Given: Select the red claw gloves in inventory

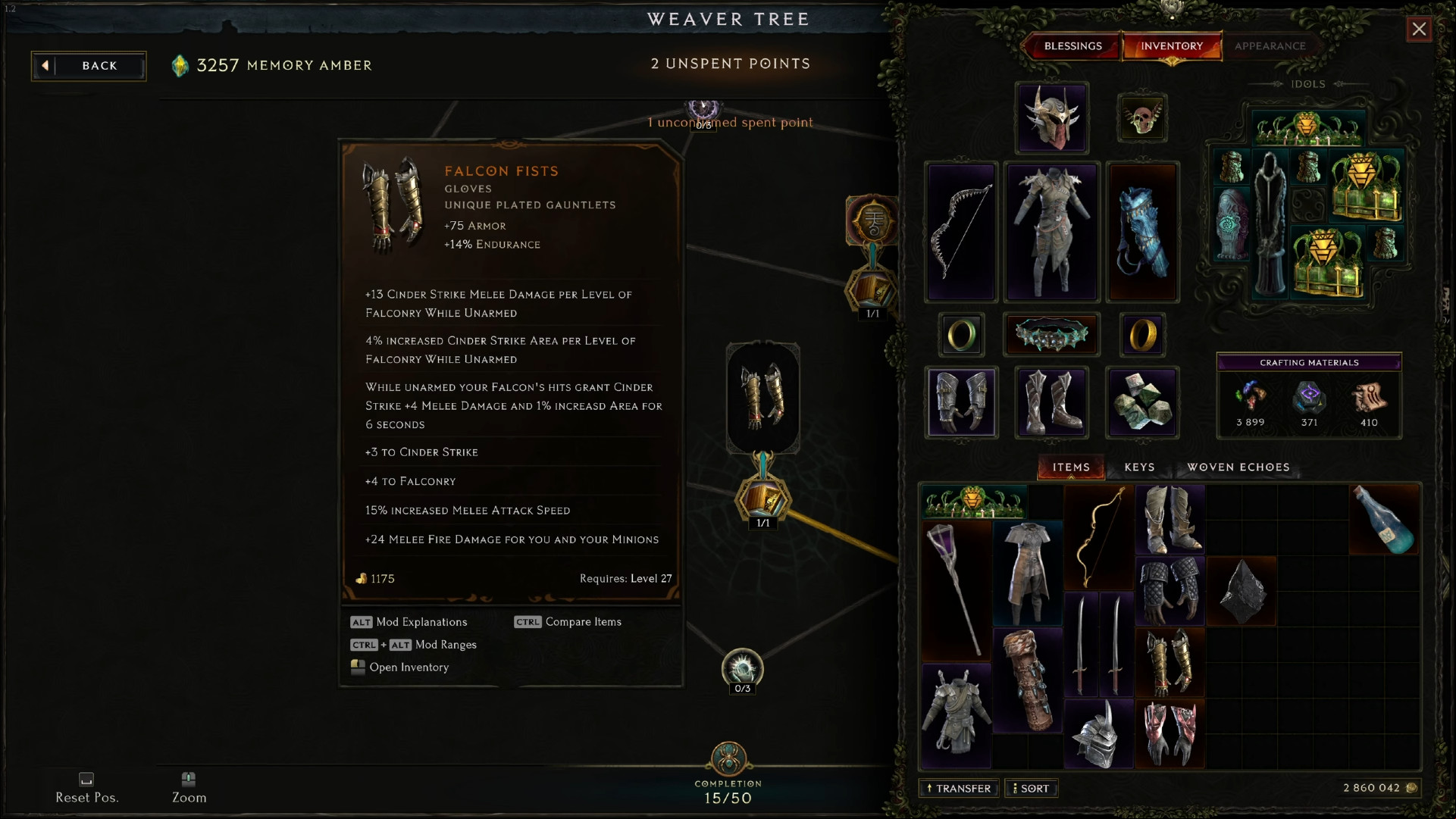Looking at the screenshot, I should [x=1170, y=733].
